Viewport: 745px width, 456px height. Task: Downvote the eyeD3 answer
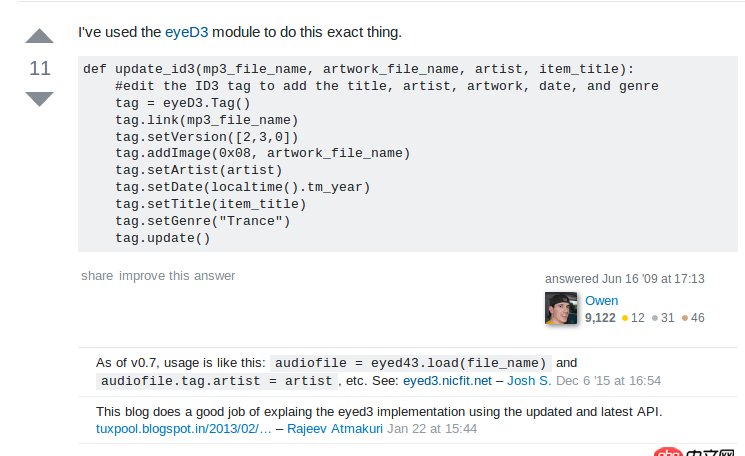(x=39, y=98)
